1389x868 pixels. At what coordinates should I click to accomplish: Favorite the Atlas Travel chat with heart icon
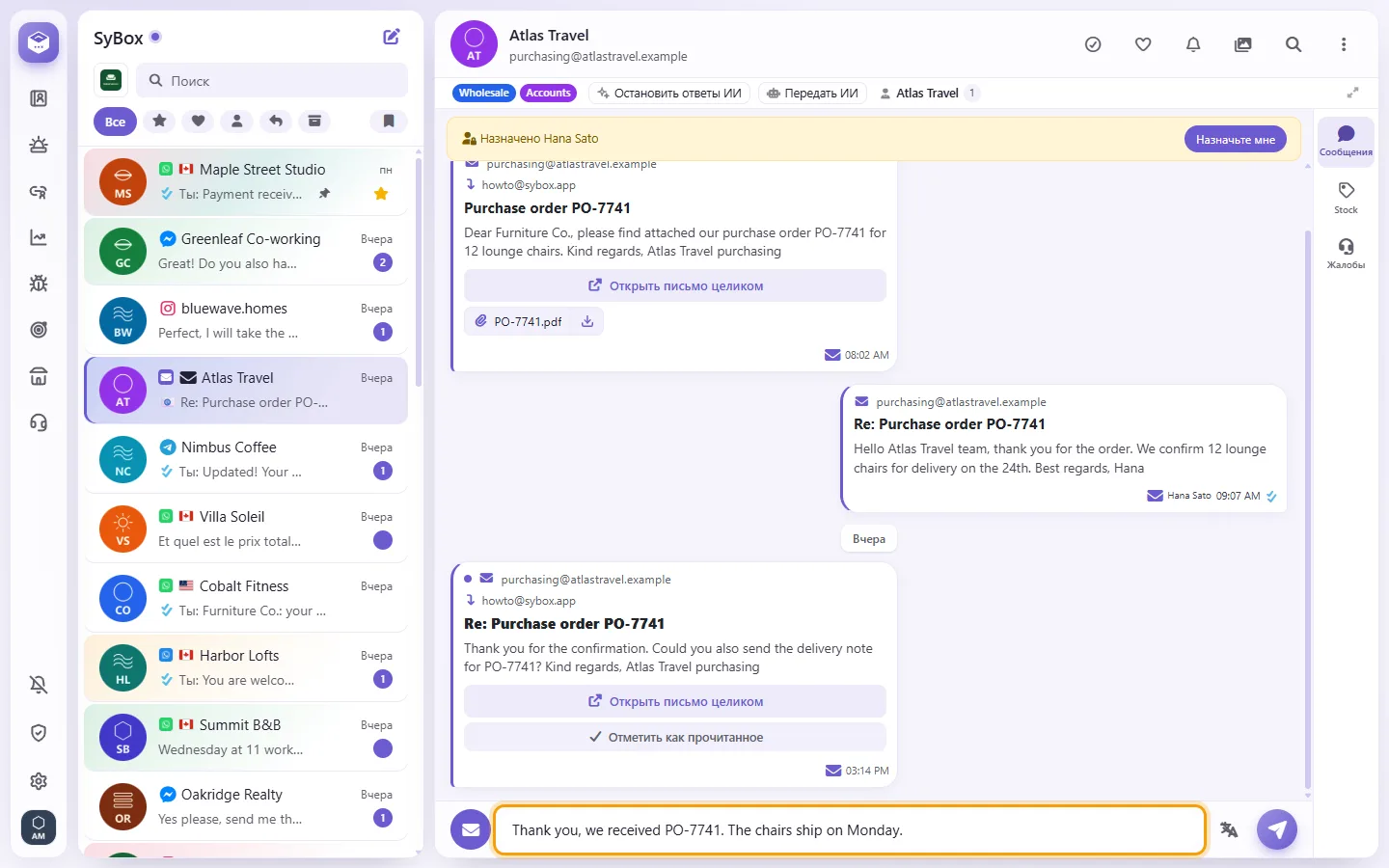1143,44
